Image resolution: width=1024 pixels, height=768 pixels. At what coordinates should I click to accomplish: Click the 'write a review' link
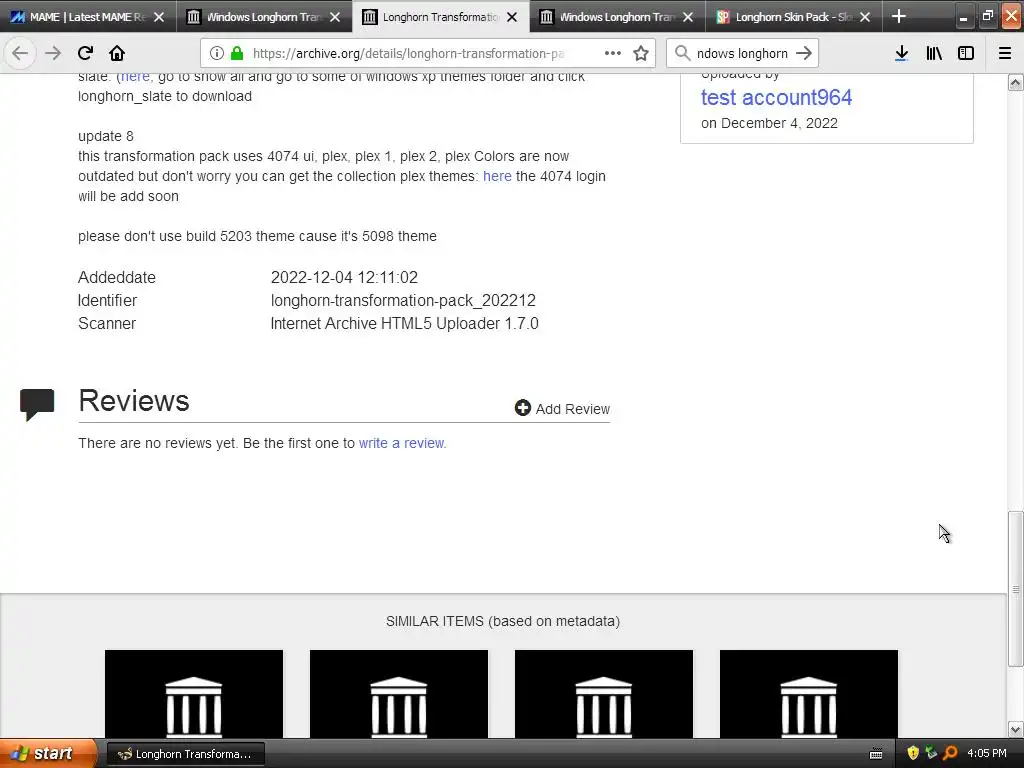coord(401,443)
